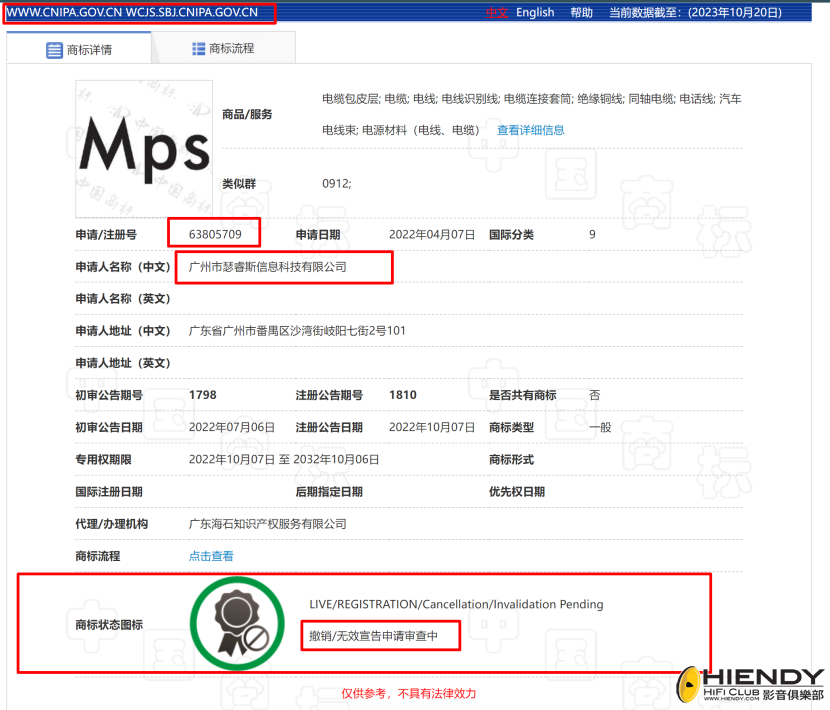The width and height of the screenshot is (830, 710).
Task: Select the status text 撤销/无效宣告申请审查中
Action: (x=373, y=635)
